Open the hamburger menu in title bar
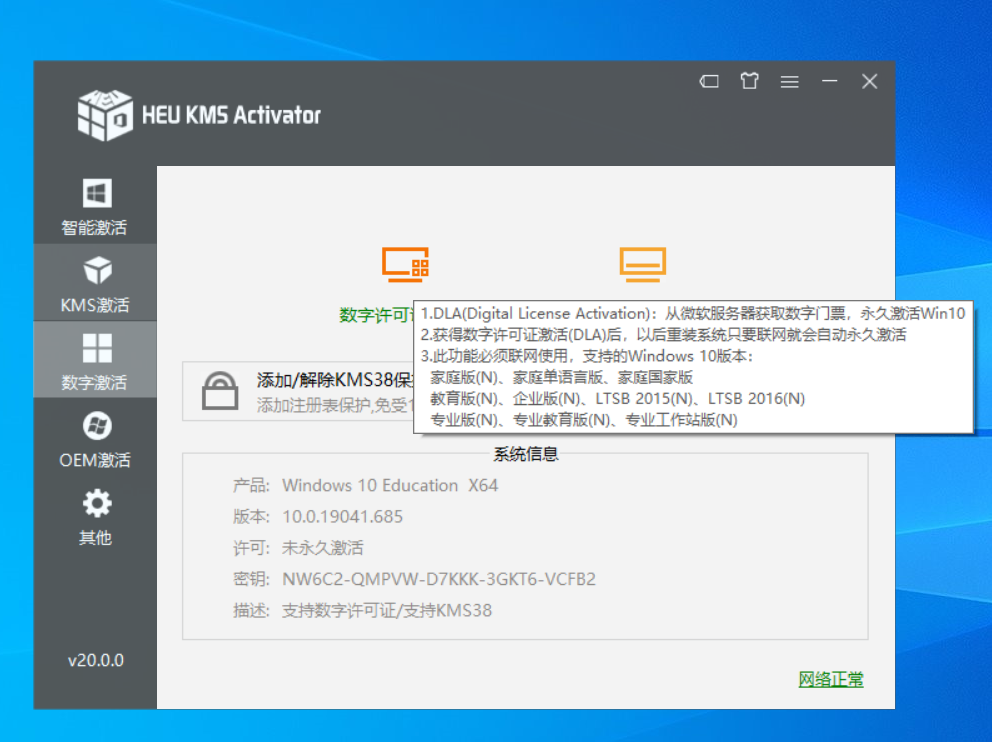Image resolution: width=992 pixels, height=742 pixels. 789,82
